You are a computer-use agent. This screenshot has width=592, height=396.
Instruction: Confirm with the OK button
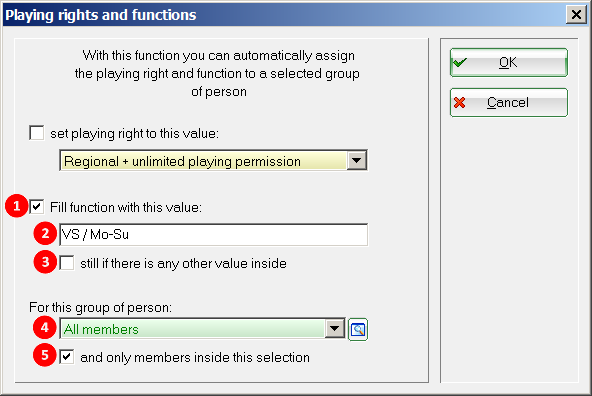(x=509, y=62)
